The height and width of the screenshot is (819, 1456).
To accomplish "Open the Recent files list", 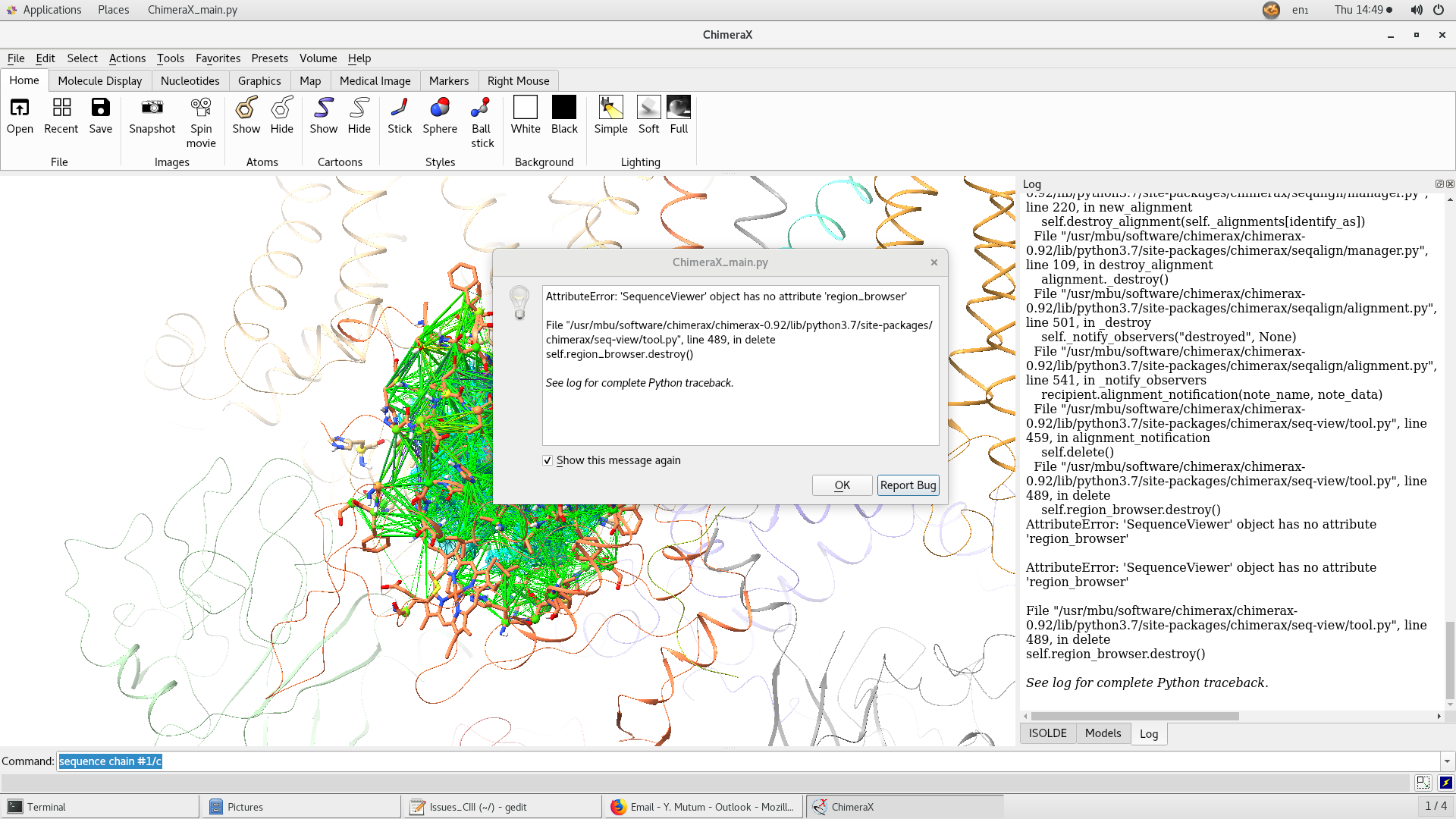I will 61,108.
